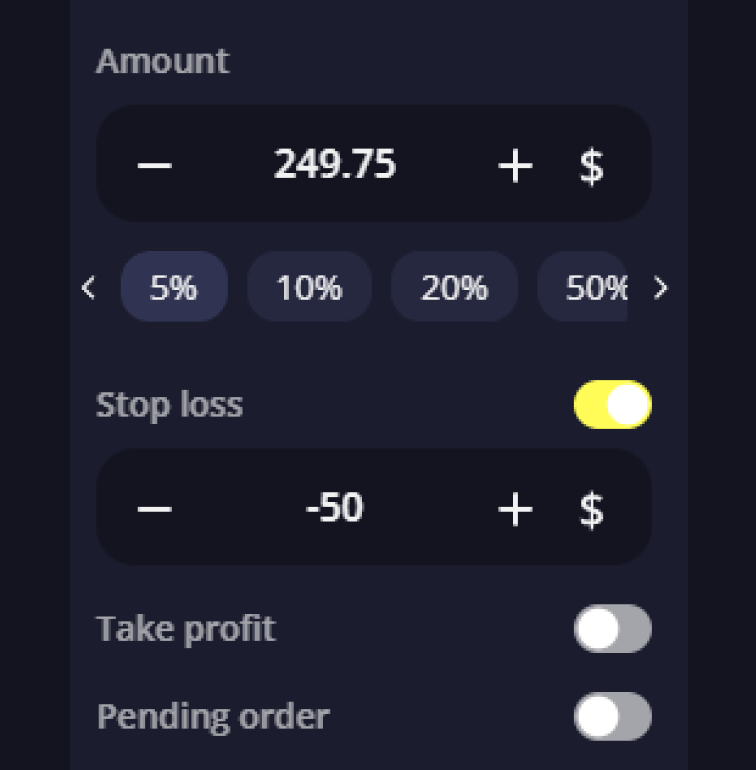The height and width of the screenshot is (770, 756).
Task: Click the Take profit label
Action: point(185,629)
